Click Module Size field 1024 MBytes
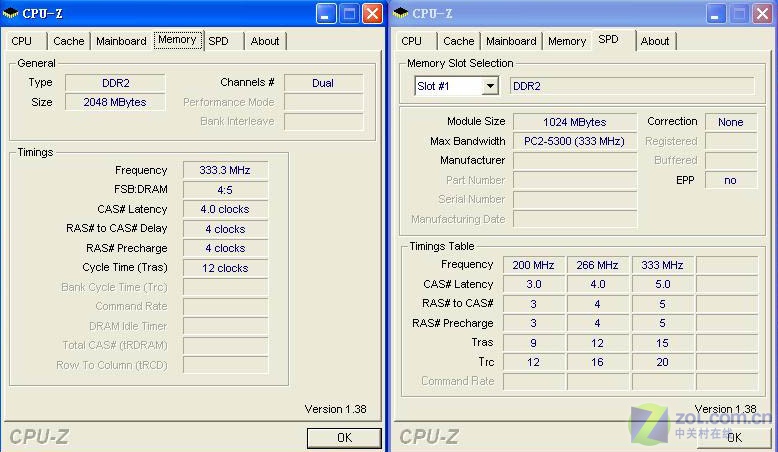Image resolution: width=778 pixels, height=452 pixels. (x=575, y=122)
